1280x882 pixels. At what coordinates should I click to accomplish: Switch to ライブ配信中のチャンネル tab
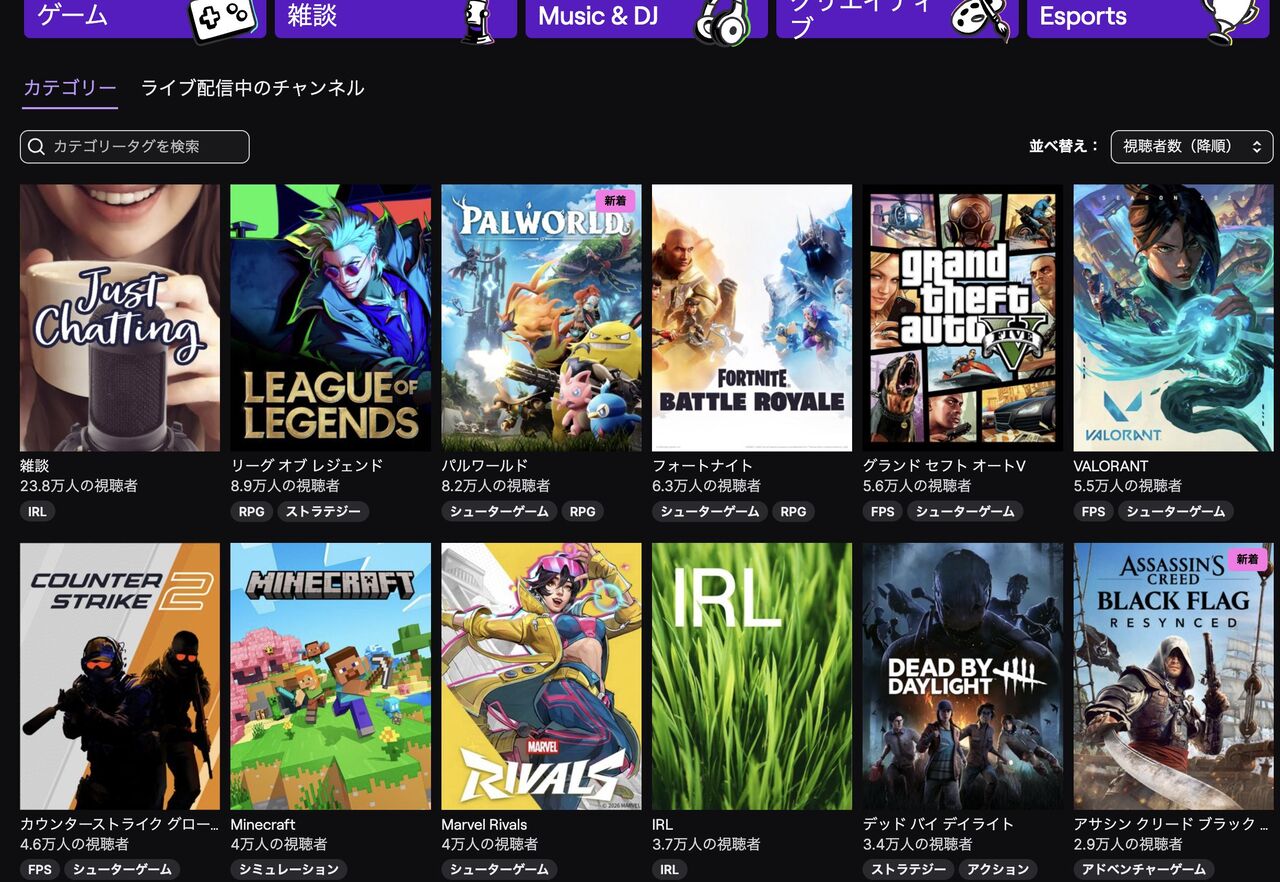tap(252, 88)
